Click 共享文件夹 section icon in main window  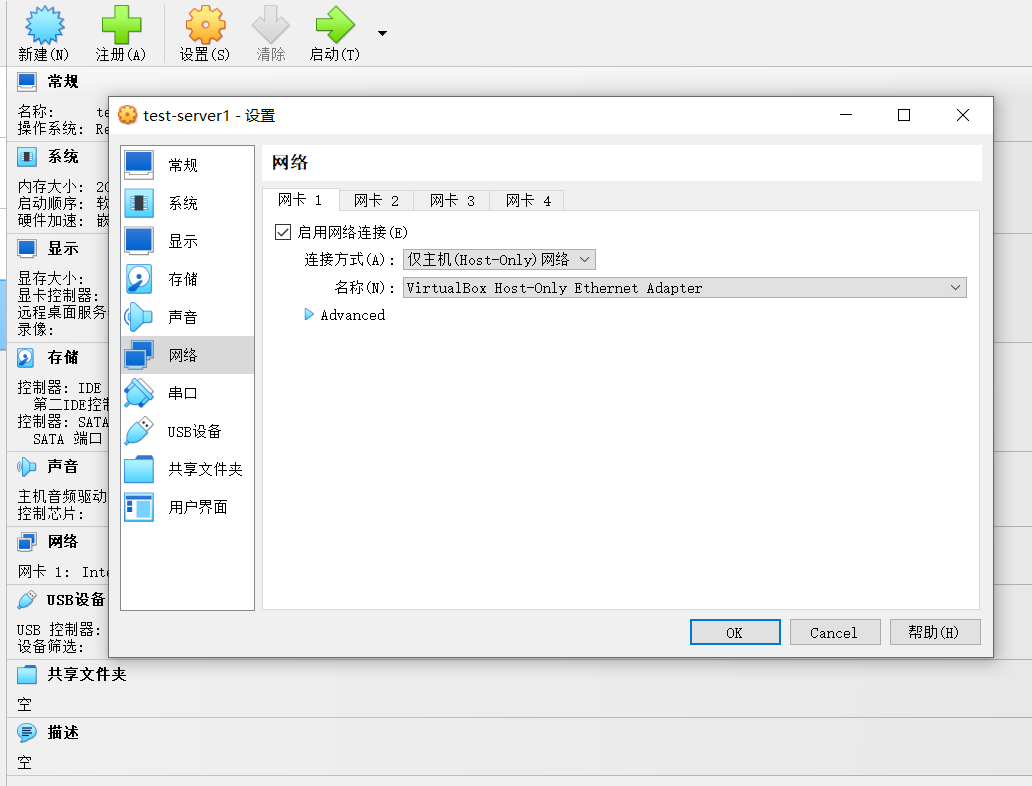click(27, 675)
